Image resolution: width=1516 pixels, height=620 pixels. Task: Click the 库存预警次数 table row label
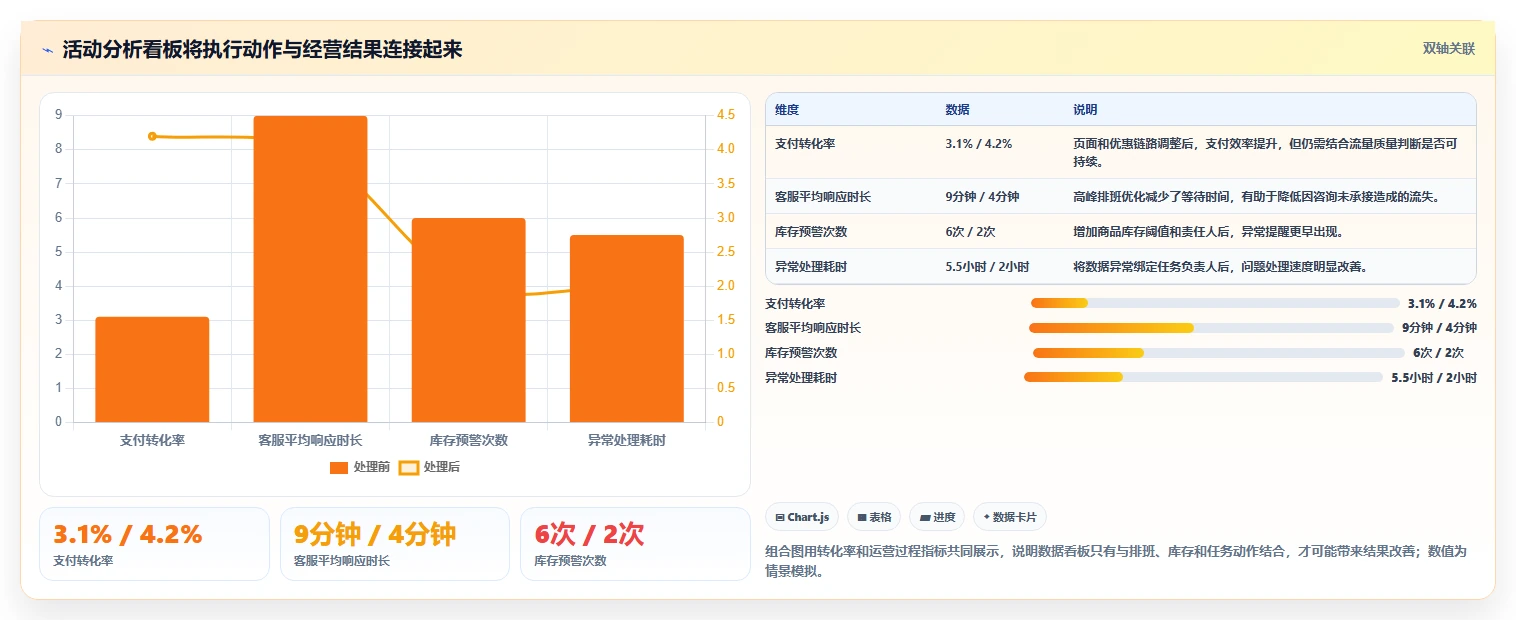pyautogui.click(x=811, y=231)
